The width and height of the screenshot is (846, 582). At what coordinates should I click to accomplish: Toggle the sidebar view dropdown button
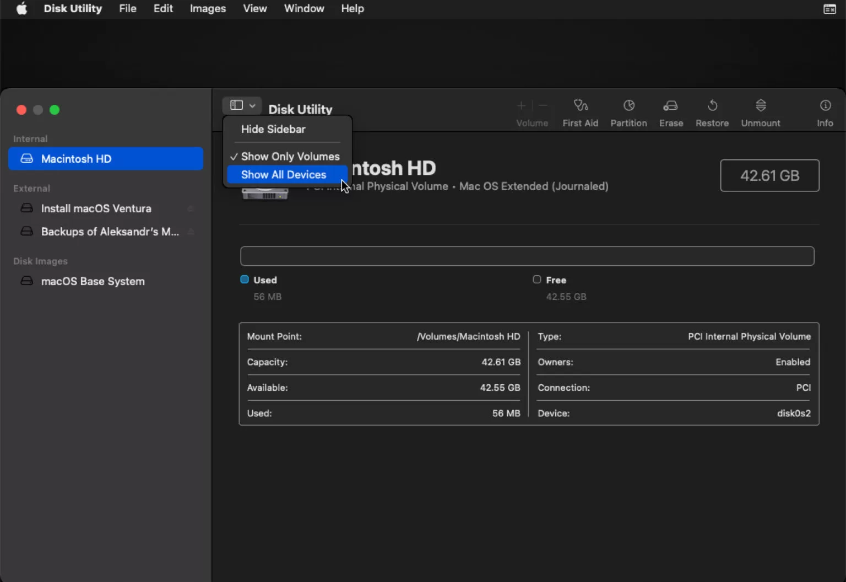point(242,105)
